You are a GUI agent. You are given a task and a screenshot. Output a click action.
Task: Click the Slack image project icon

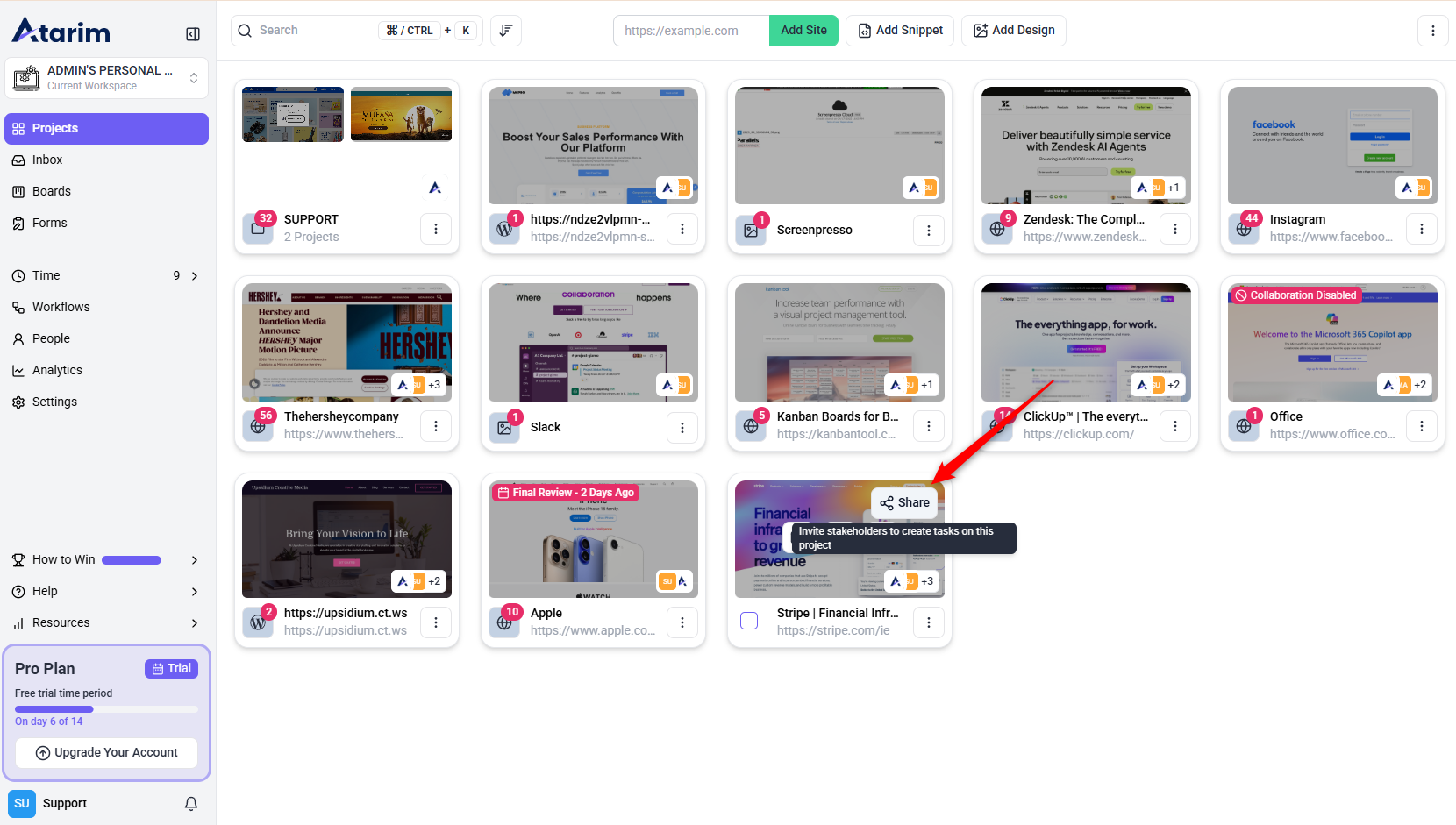click(504, 428)
